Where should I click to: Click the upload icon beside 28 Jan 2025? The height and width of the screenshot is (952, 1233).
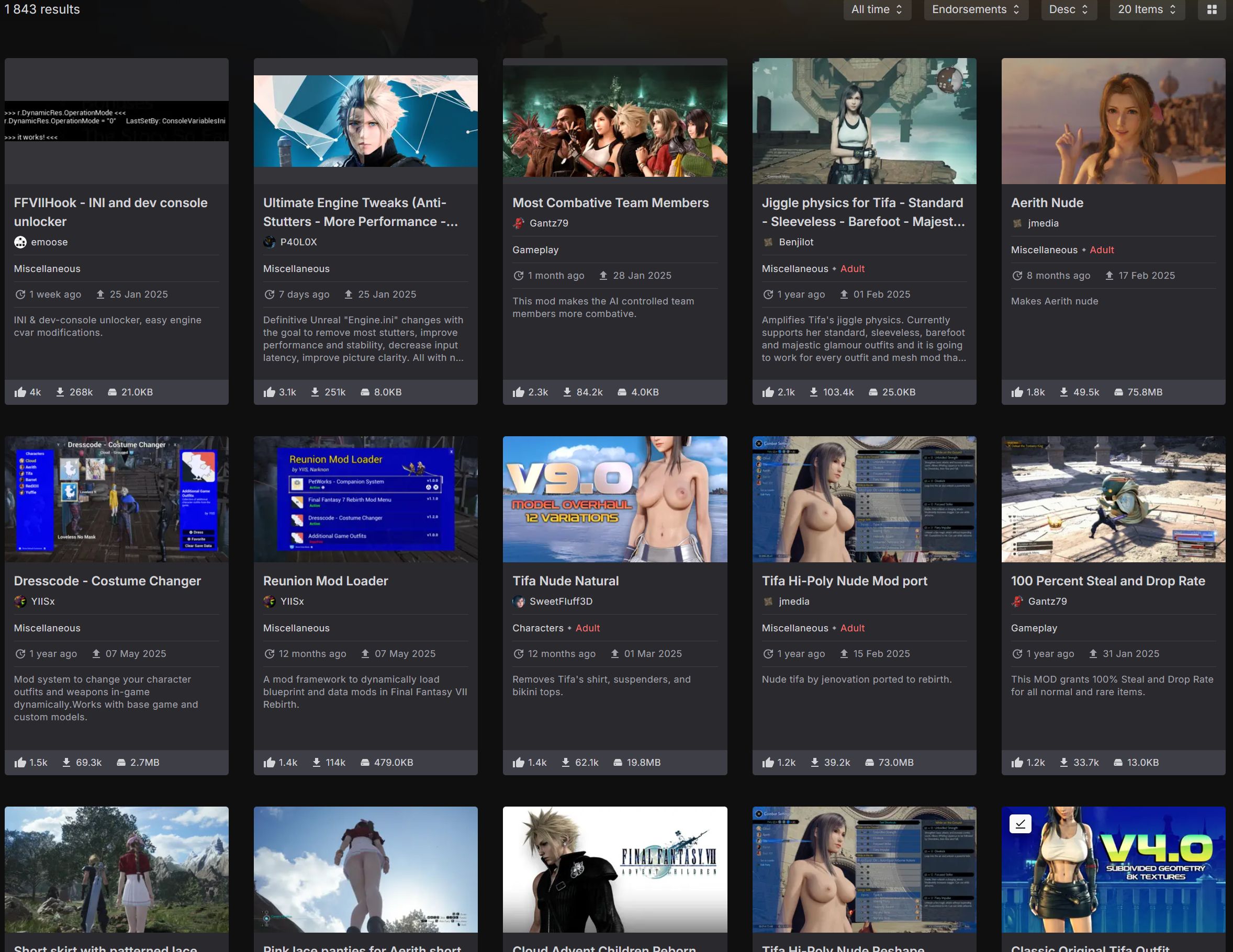603,276
